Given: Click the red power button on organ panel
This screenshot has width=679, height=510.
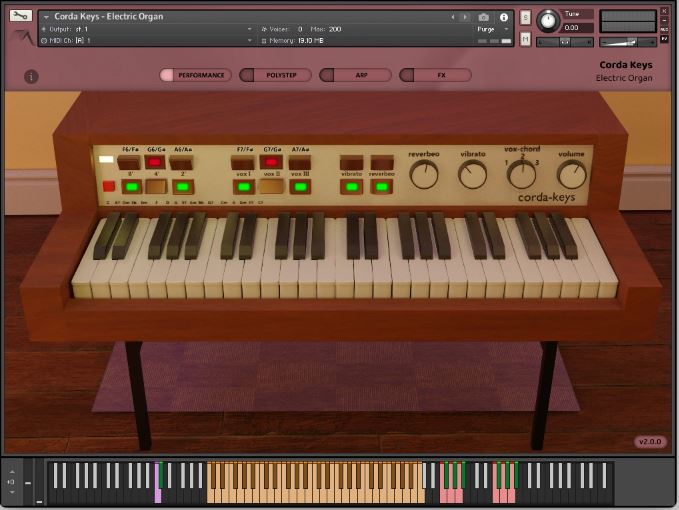Looking at the screenshot, I should point(109,186).
